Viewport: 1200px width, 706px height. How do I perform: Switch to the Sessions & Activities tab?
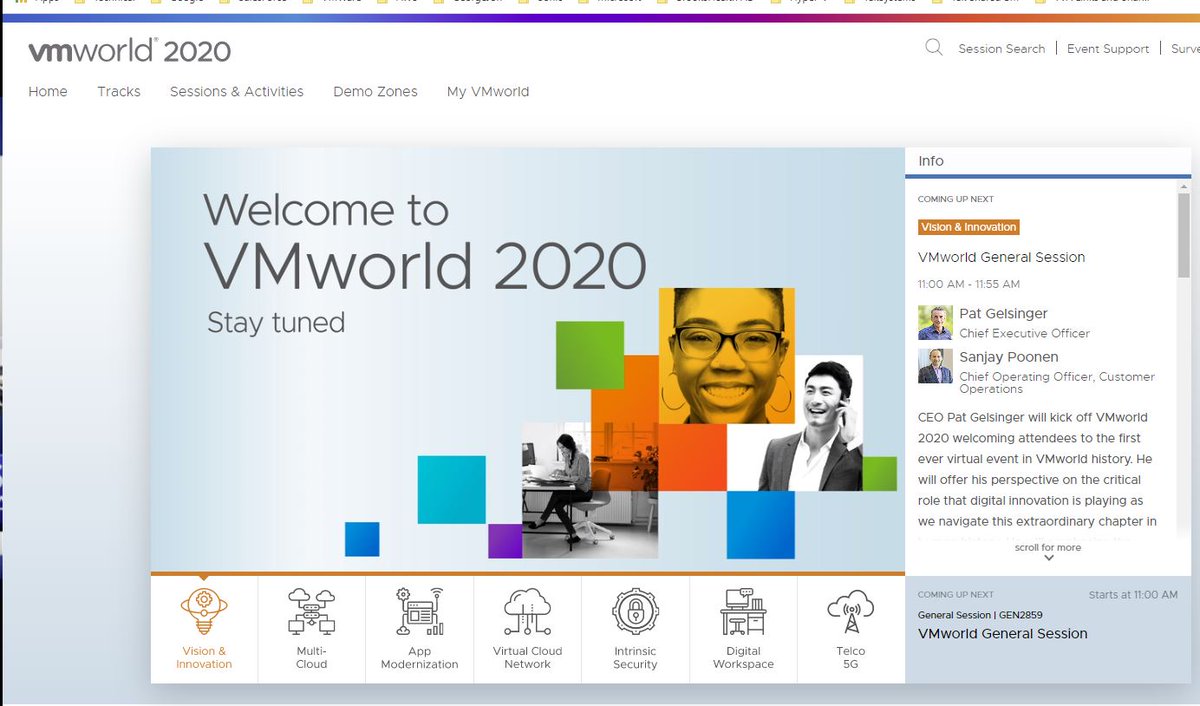pyautogui.click(x=236, y=91)
